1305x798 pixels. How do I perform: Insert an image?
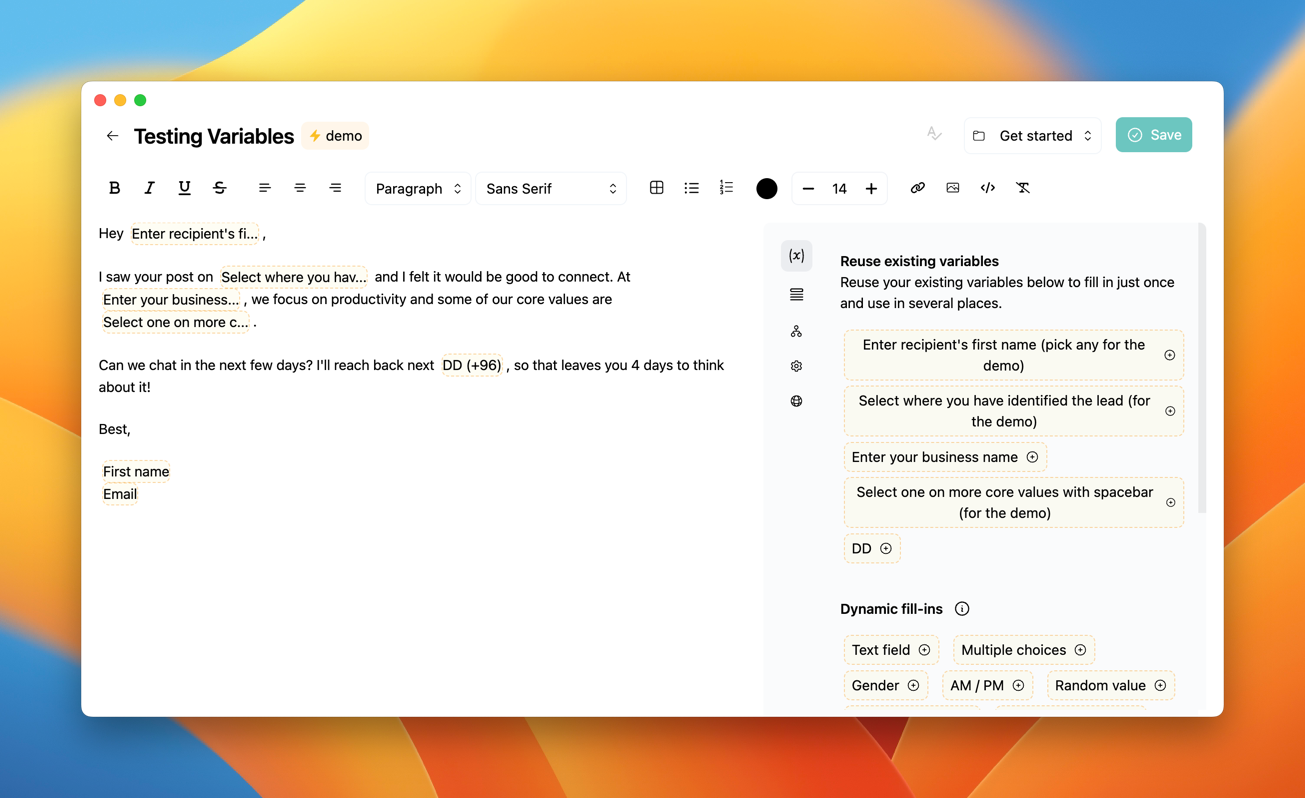[952, 188]
